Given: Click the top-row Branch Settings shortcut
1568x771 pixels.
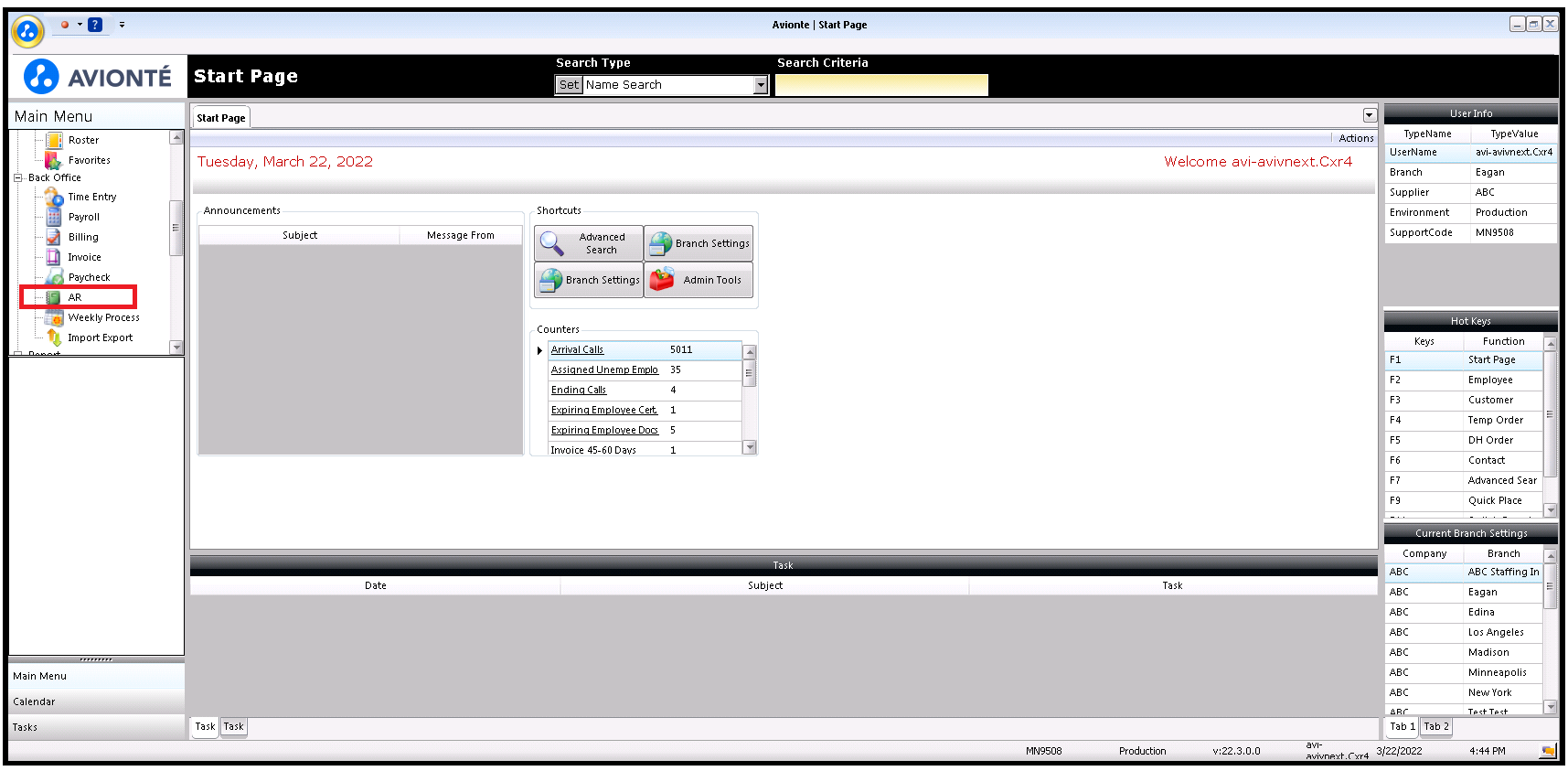Looking at the screenshot, I should pos(699,243).
